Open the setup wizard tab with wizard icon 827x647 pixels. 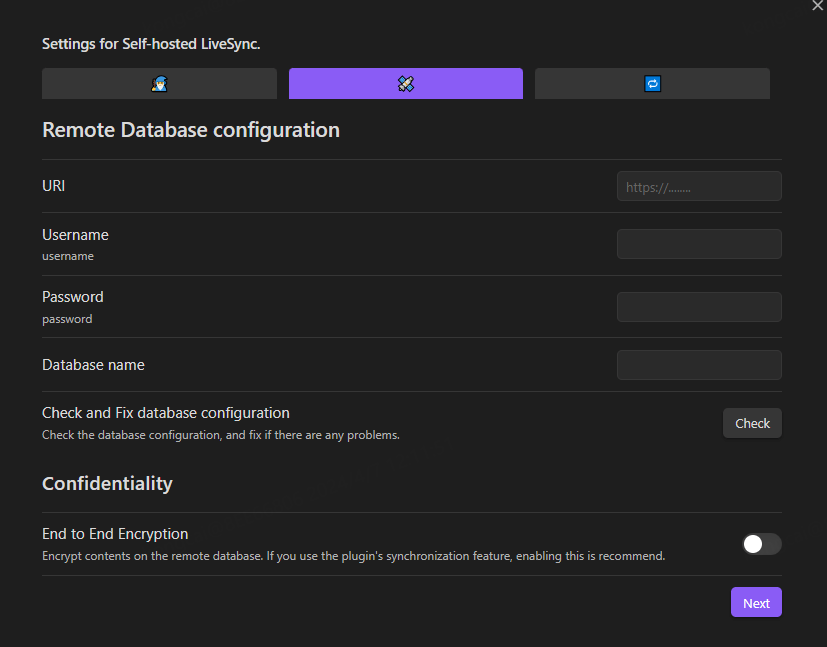[159, 84]
